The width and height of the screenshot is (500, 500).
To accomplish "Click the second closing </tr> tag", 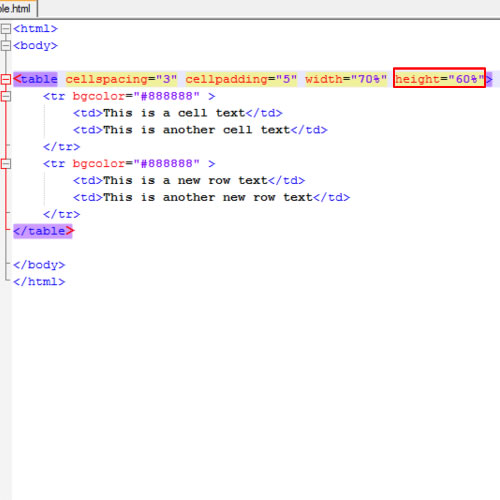I will (62, 214).
